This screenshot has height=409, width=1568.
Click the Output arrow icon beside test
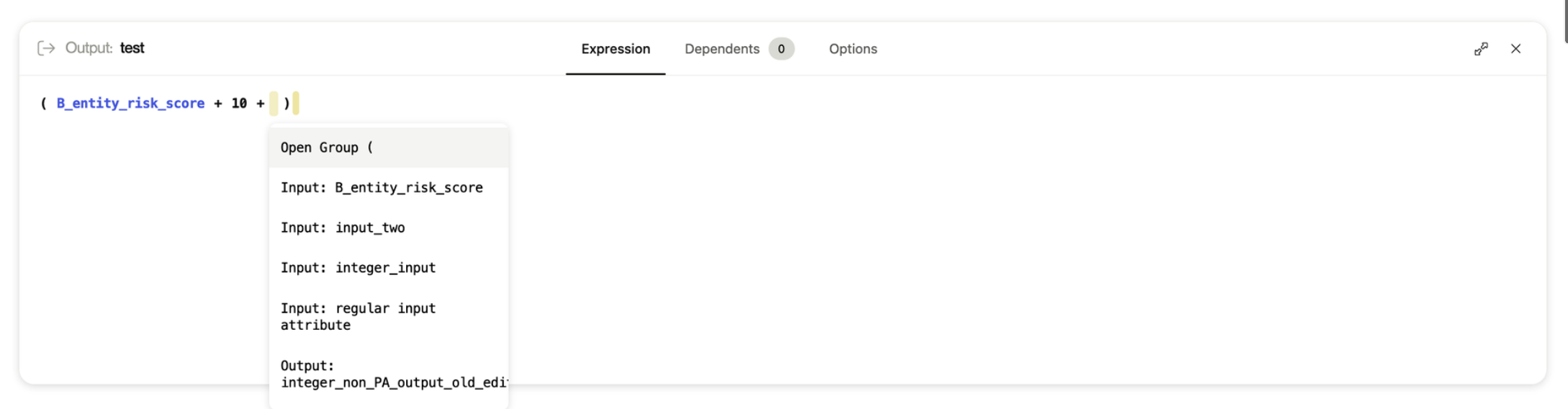pyautogui.click(x=46, y=48)
